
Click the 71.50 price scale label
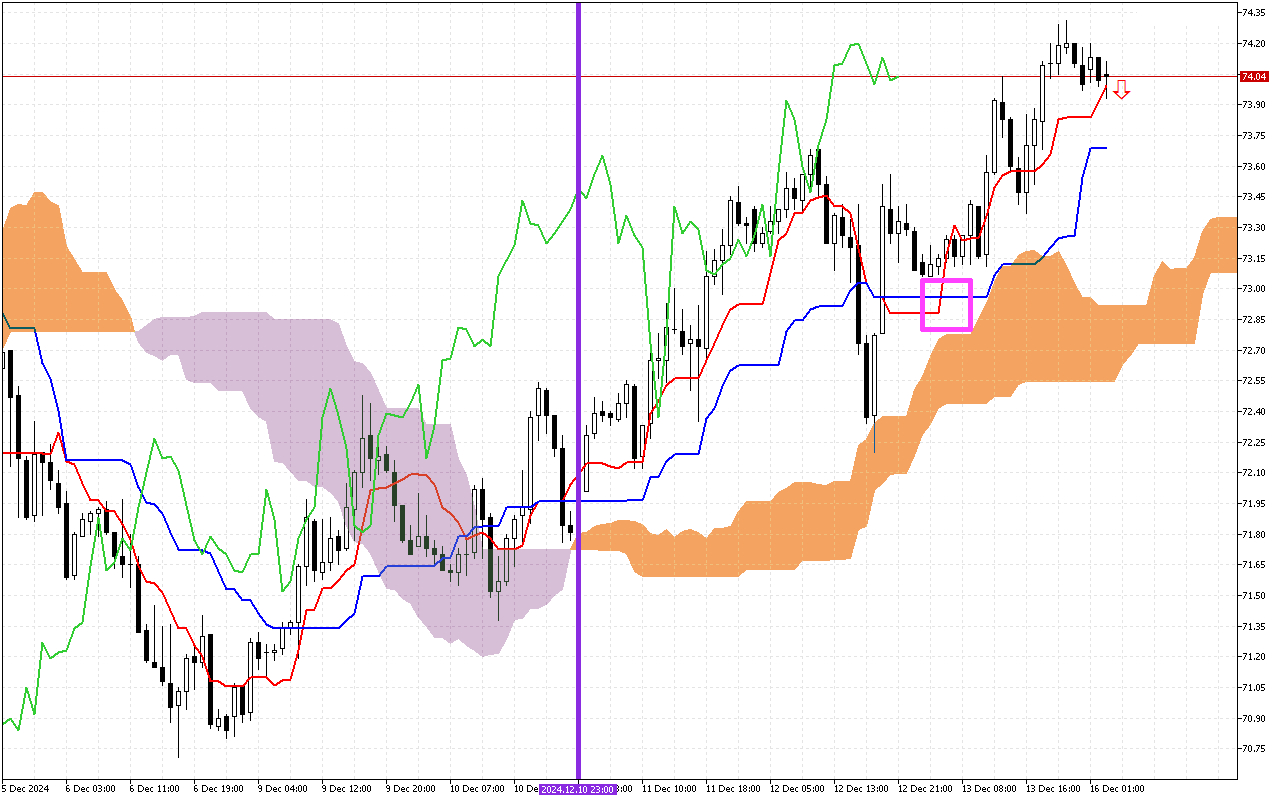(x=1254, y=596)
